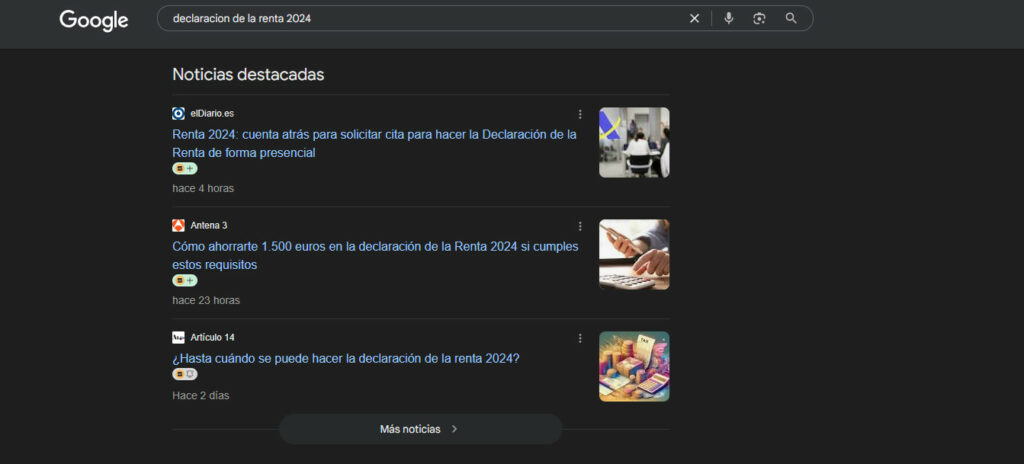Screen dimensions: 1024x464
Task: Open the Google logo home link
Action: [93, 20]
